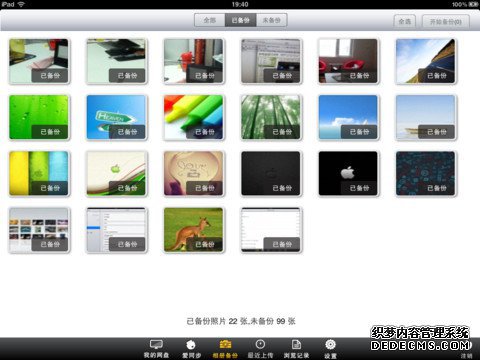480x360 pixels.
Task: Open the 浏览记录 document icon
Action: 296,344
